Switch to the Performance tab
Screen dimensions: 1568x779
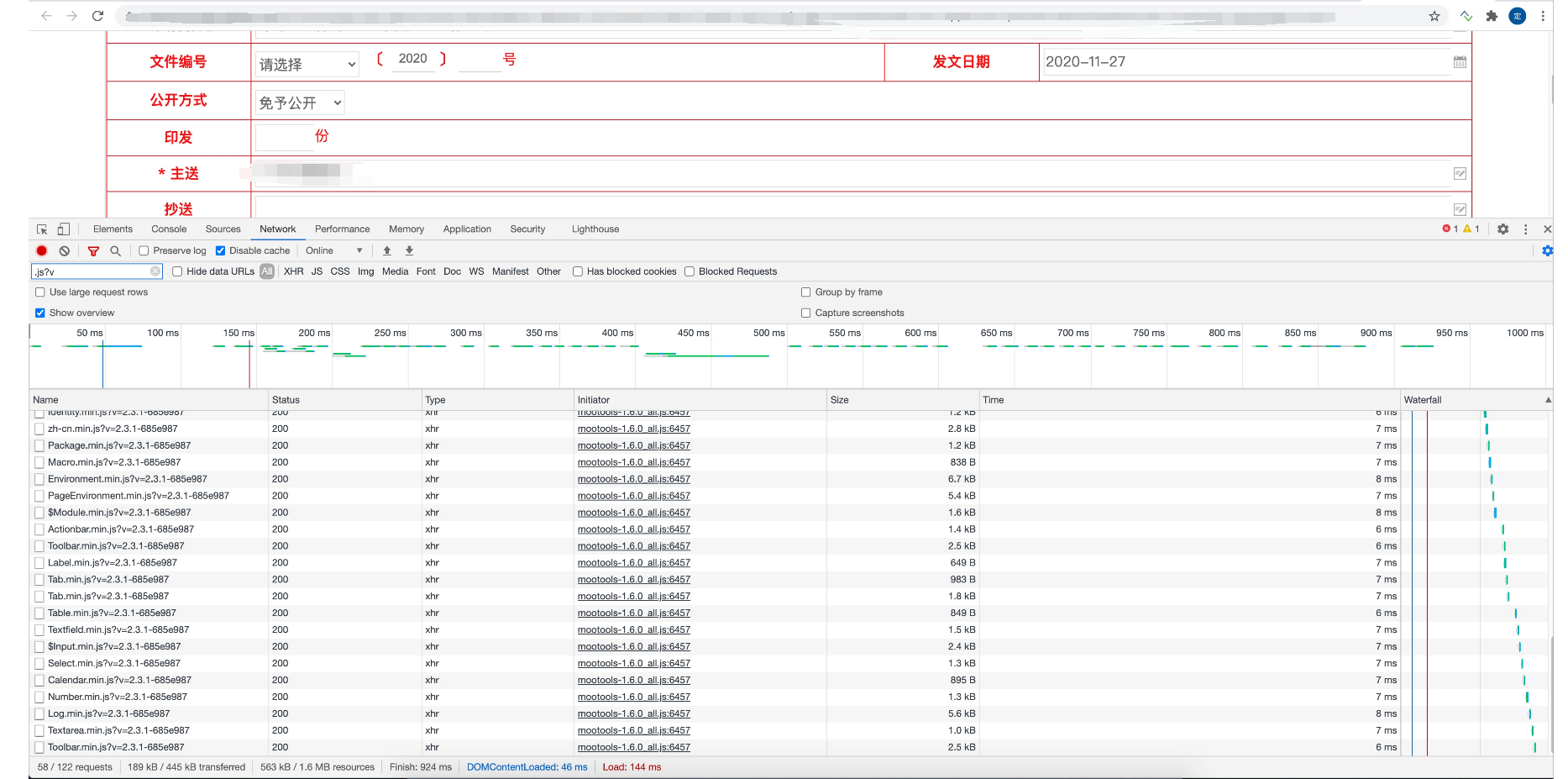tap(342, 229)
